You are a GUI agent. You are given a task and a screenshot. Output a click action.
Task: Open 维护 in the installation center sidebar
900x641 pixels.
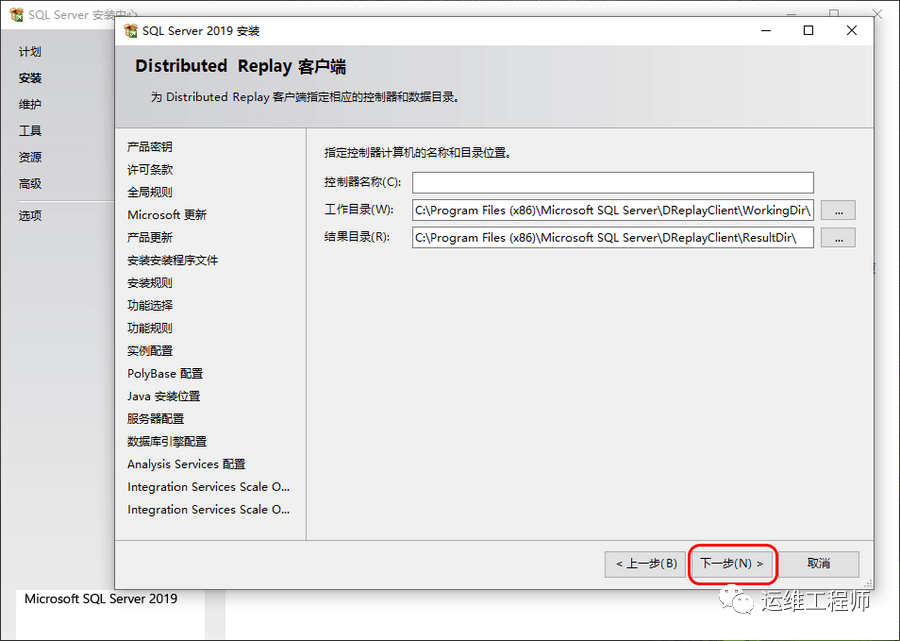(x=30, y=104)
